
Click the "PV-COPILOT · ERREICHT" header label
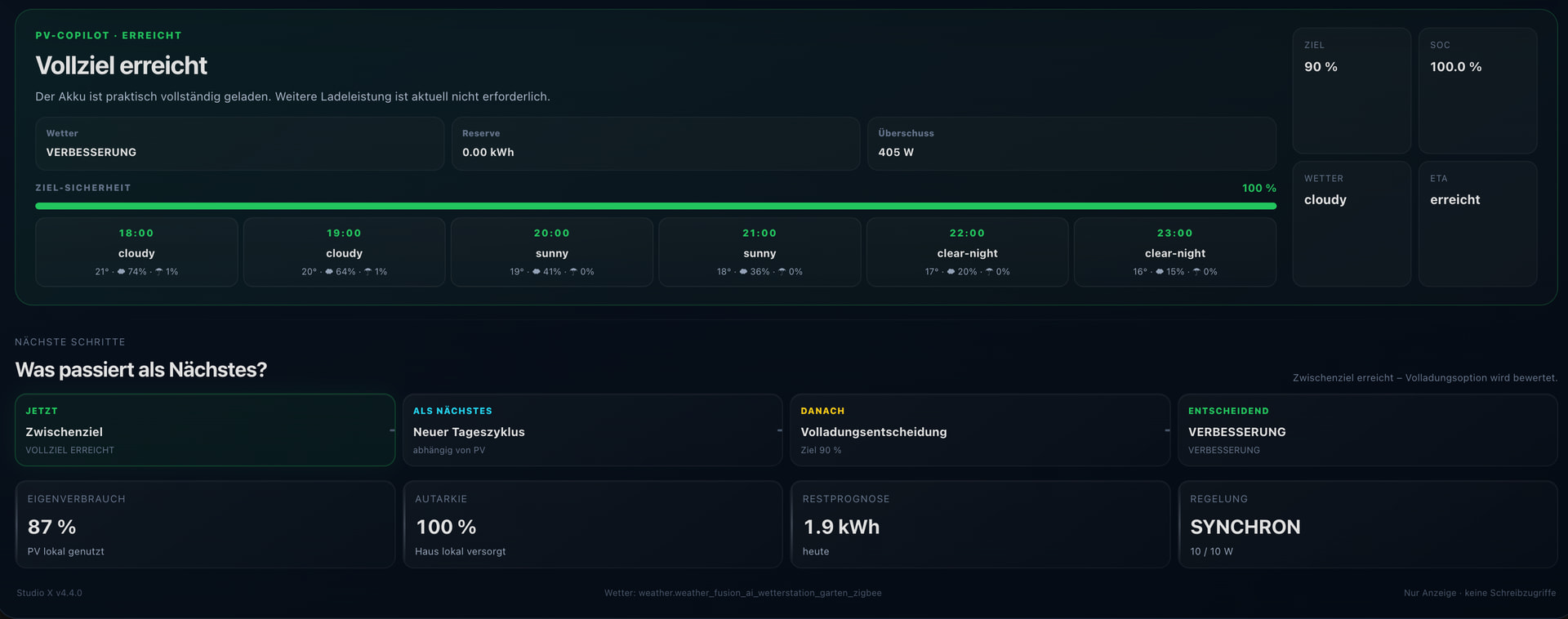(x=109, y=36)
